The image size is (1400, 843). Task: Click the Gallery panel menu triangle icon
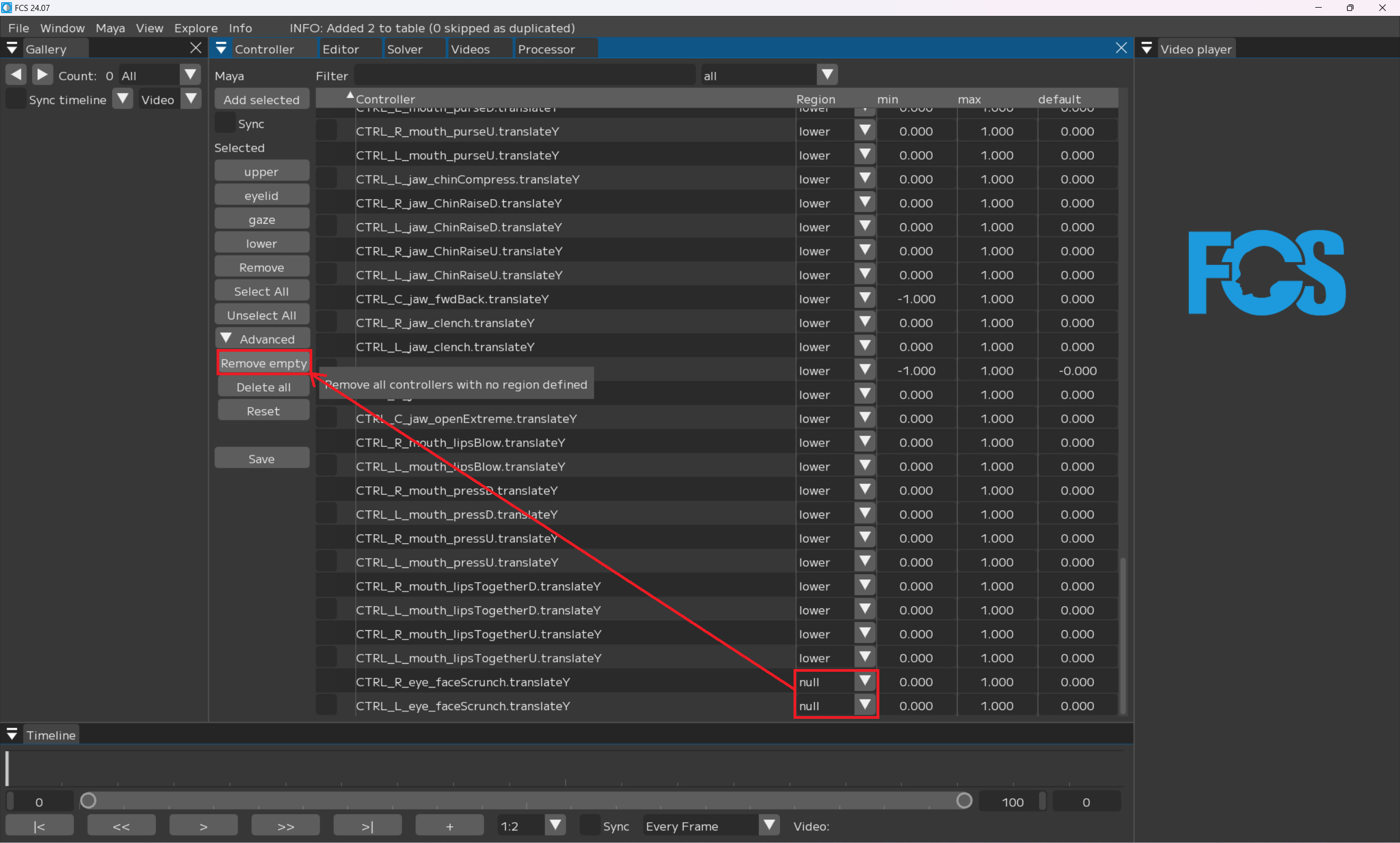pos(12,49)
